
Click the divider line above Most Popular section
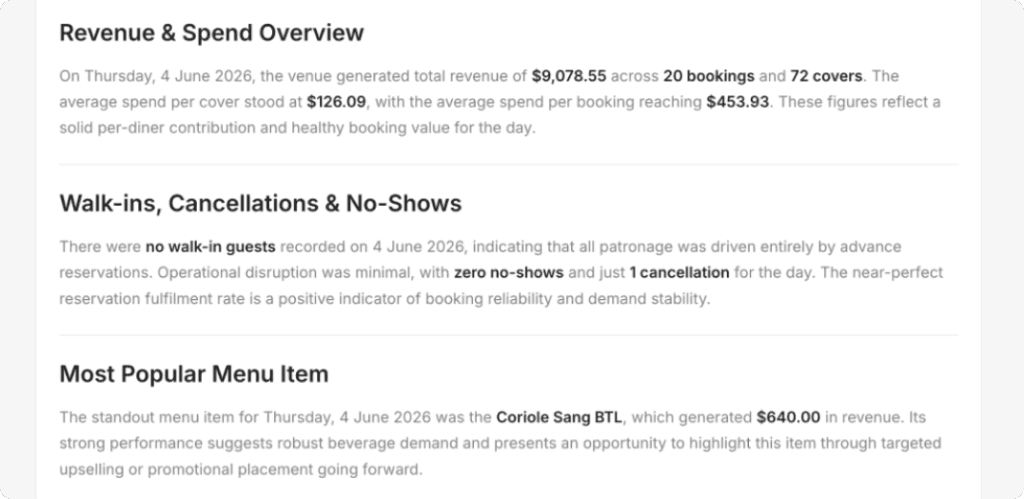(x=509, y=335)
